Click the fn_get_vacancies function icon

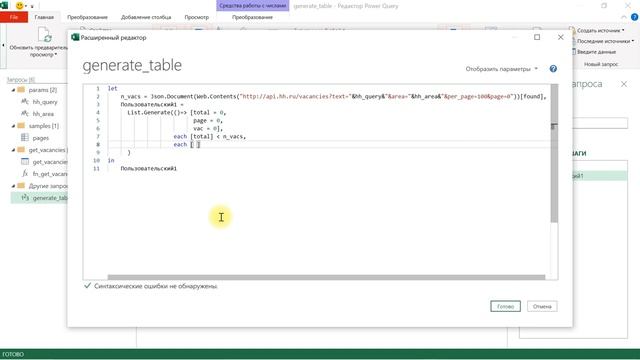25,173
